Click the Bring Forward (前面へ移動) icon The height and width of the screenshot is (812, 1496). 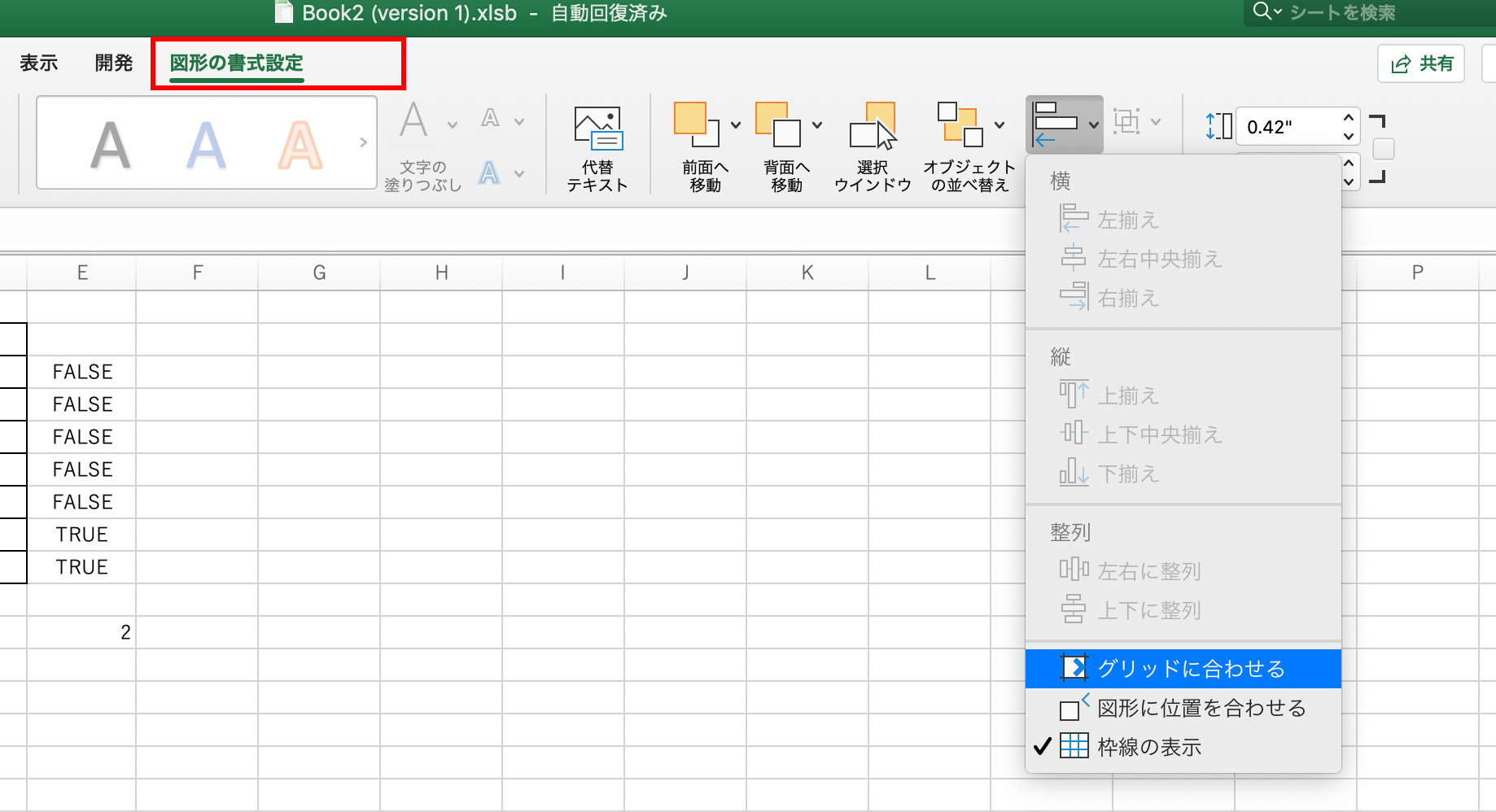pos(697,124)
